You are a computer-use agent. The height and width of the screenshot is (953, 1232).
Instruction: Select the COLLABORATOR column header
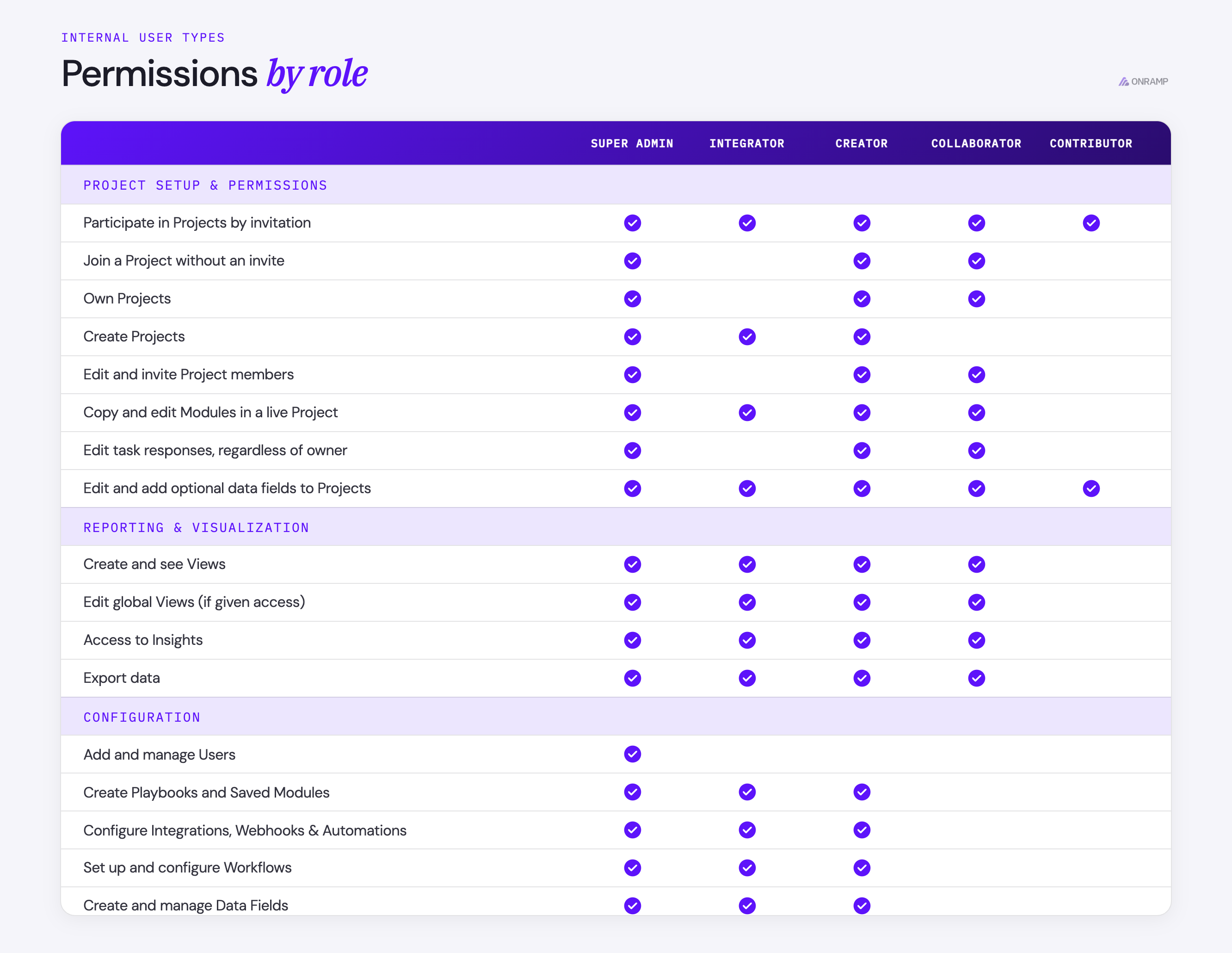click(x=976, y=143)
